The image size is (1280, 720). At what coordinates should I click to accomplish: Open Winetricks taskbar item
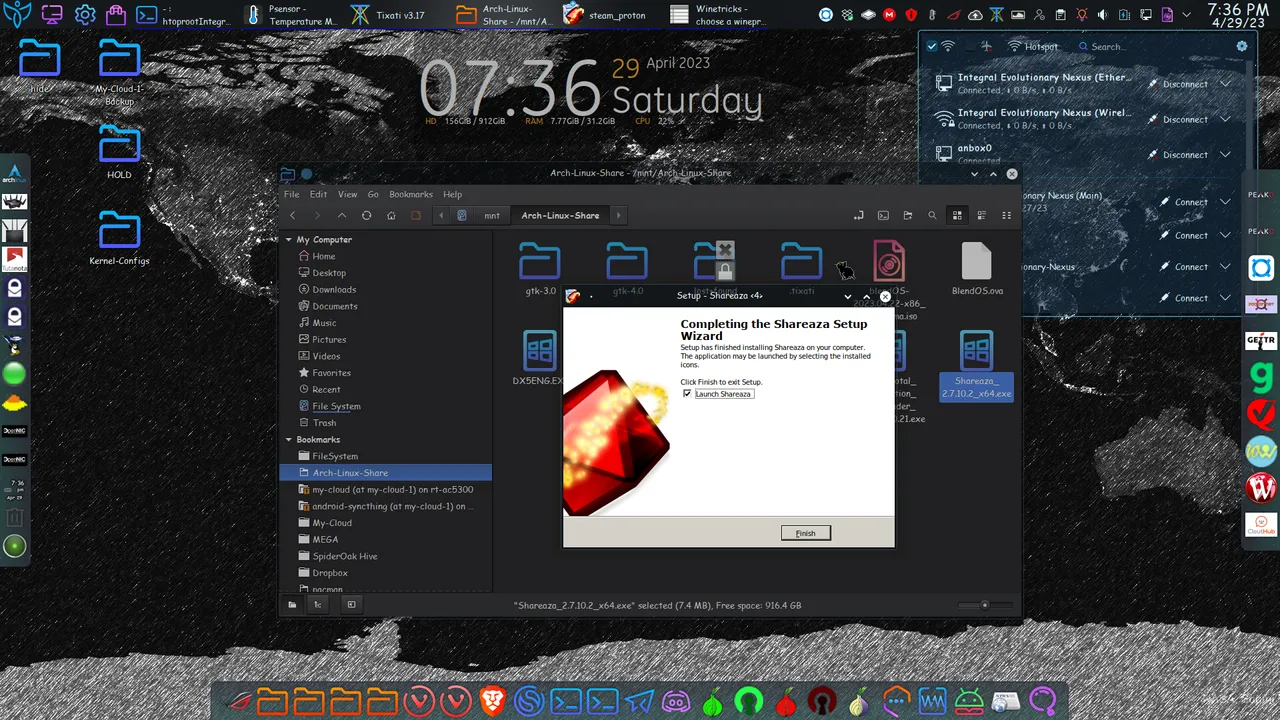tap(719, 15)
